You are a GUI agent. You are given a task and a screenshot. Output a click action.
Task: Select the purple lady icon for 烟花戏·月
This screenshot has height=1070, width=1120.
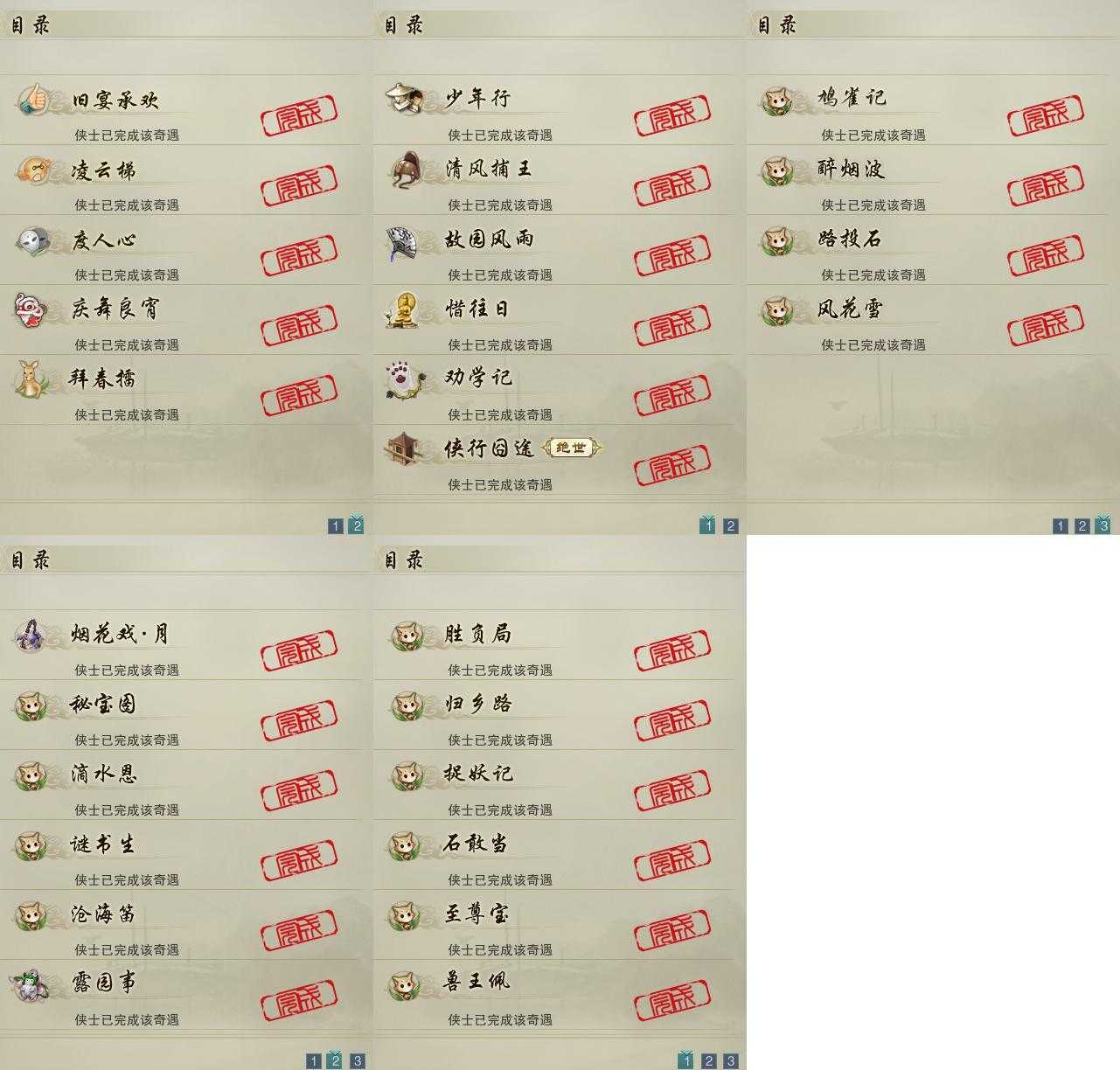coord(31,634)
